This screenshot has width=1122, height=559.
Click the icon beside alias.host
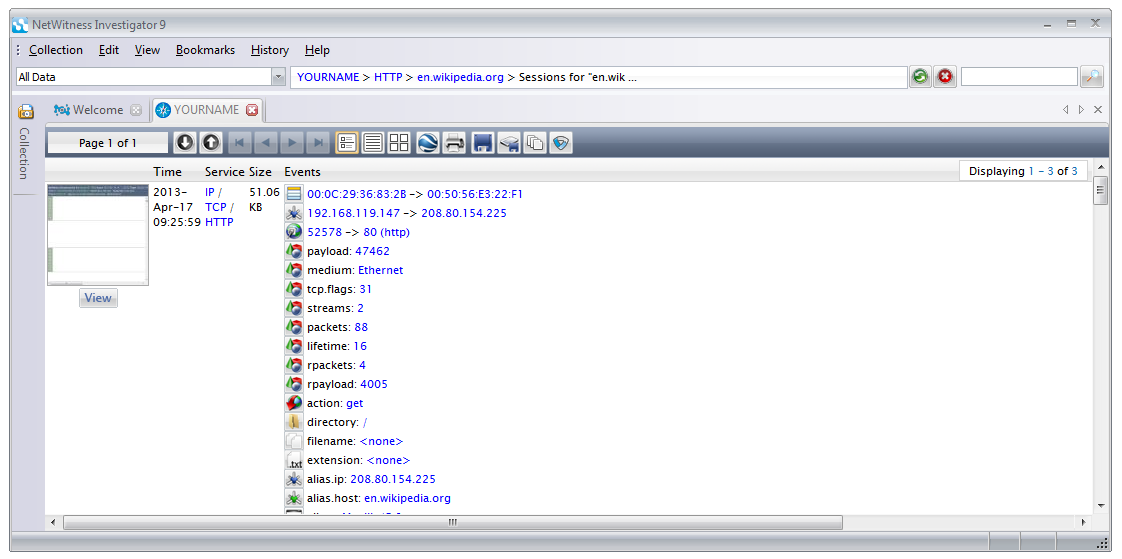294,498
